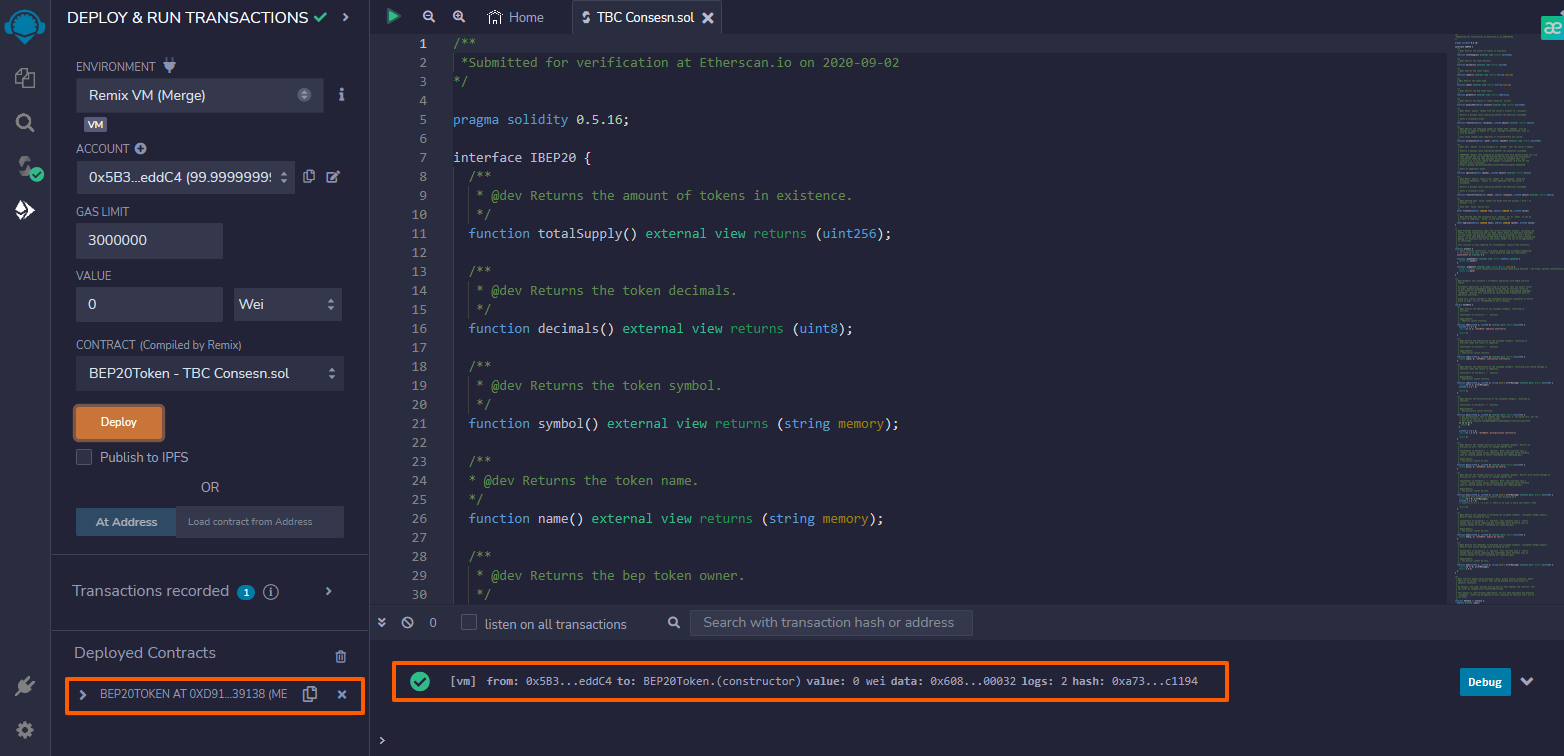Image resolution: width=1564 pixels, height=756 pixels.
Task: Click Load contract from Address field
Action: click(x=260, y=522)
